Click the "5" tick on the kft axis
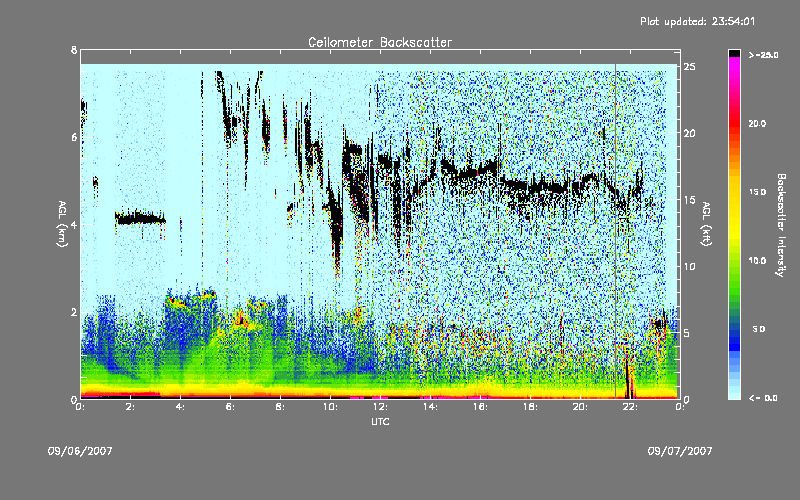The width and height of the screenshot is (800, 500). pos(687,333)
